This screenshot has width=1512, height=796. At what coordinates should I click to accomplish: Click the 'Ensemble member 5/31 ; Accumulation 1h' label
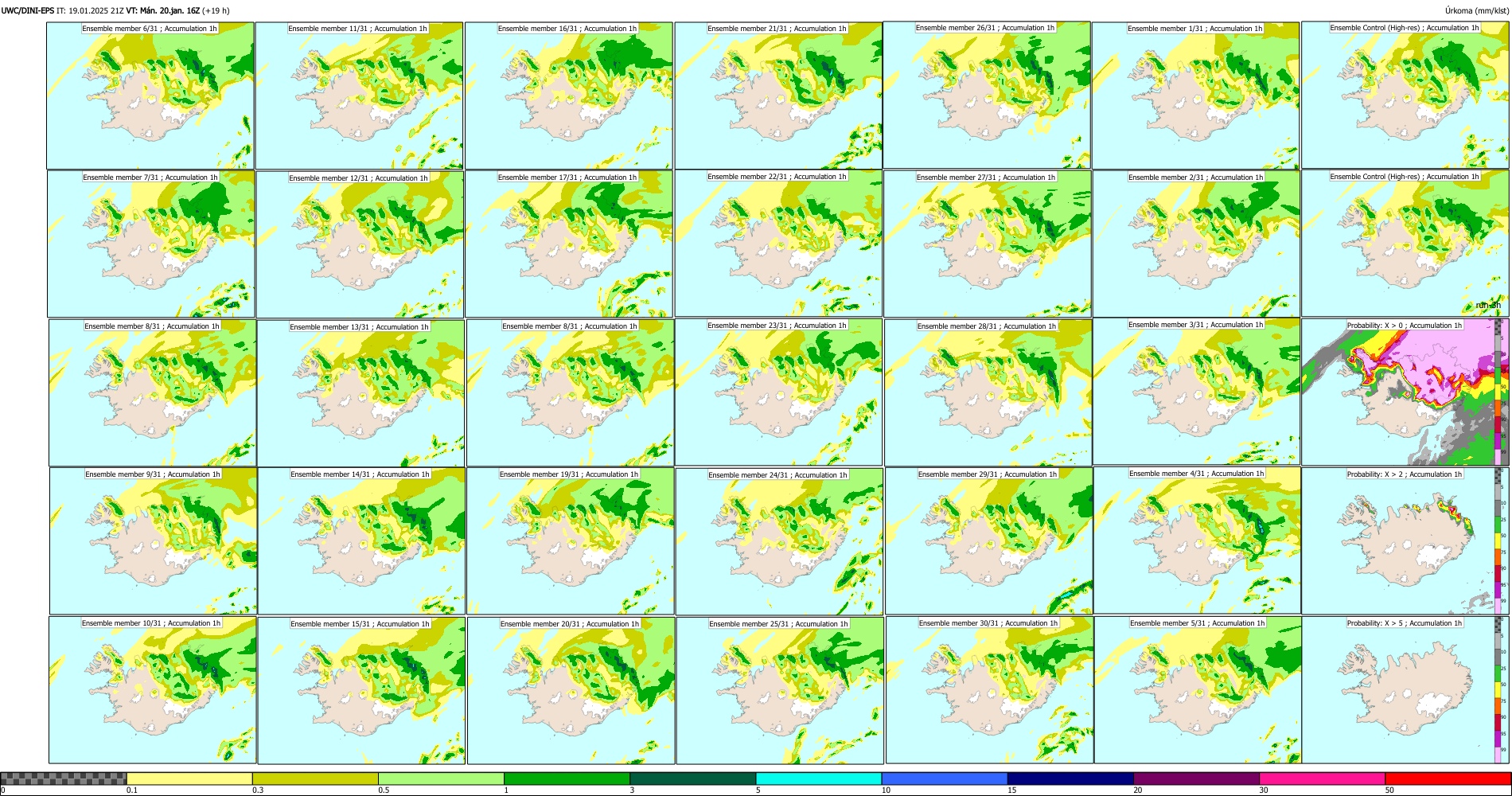pos(1197,623)
